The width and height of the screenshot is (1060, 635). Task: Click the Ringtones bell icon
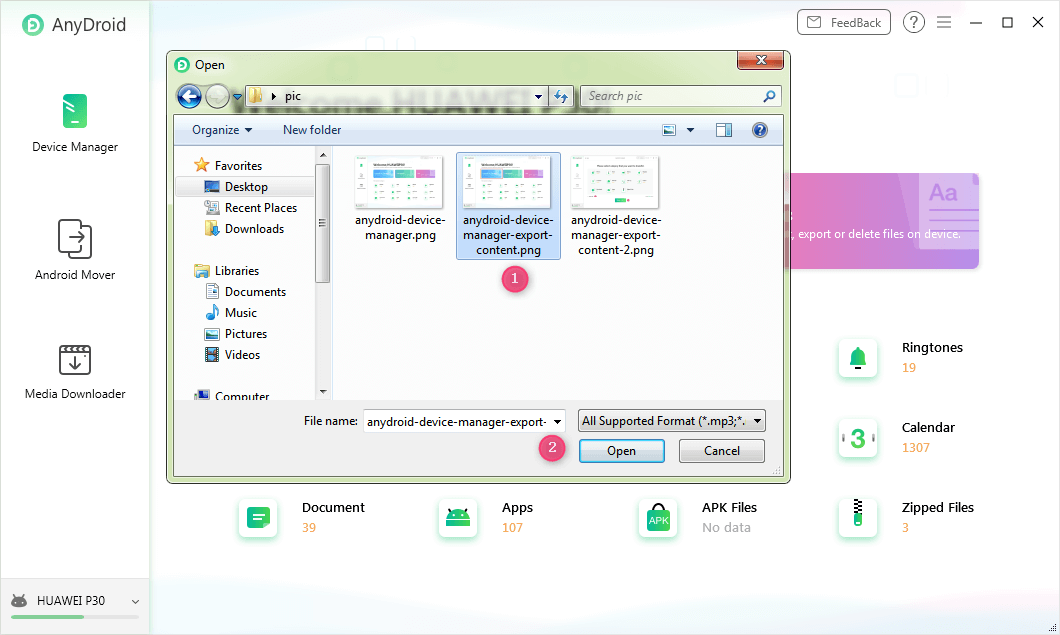pyautogui.click(x=857, y=358)
